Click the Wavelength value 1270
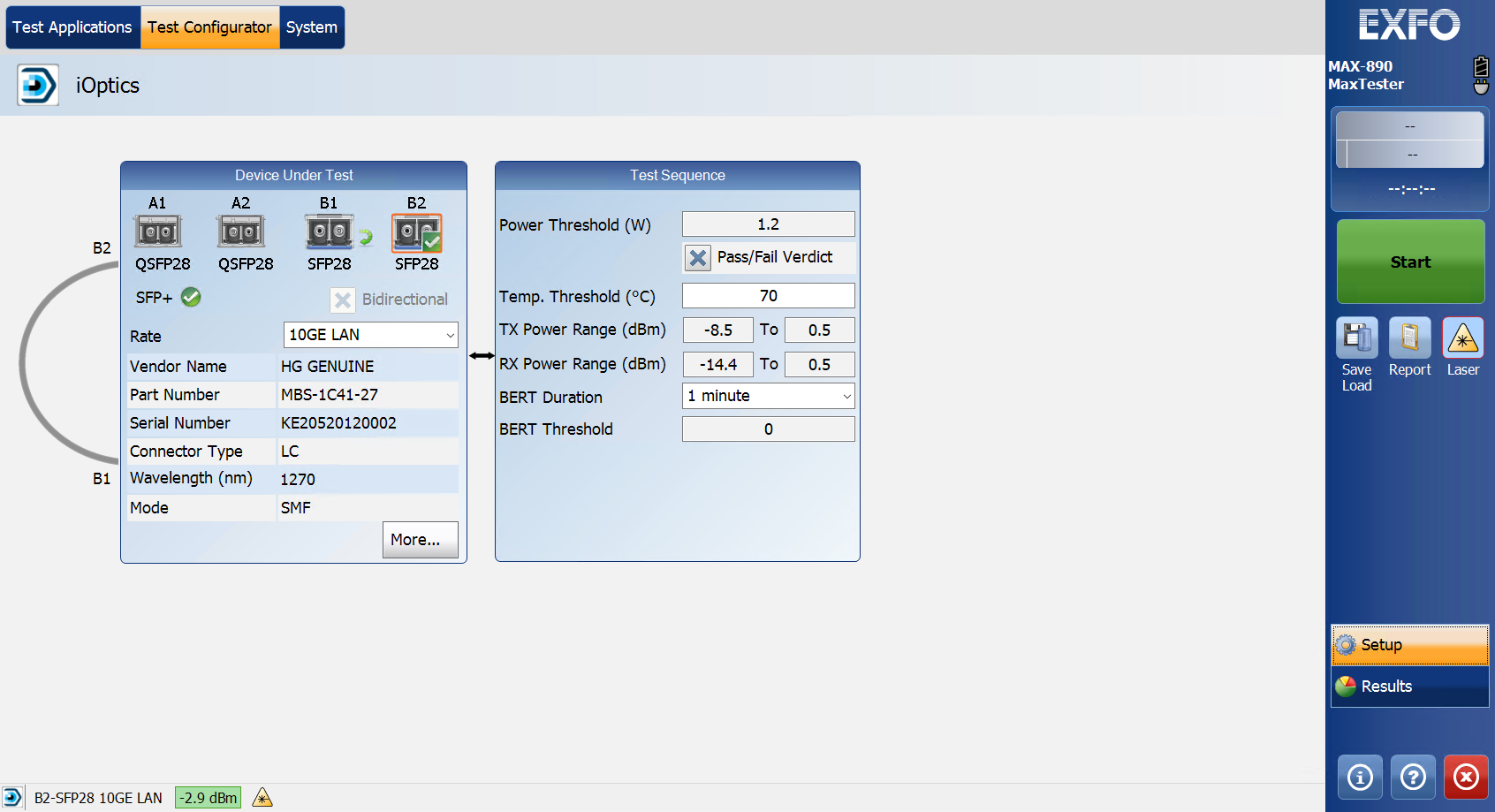1495x812 pixels. (x=298, y=480)
